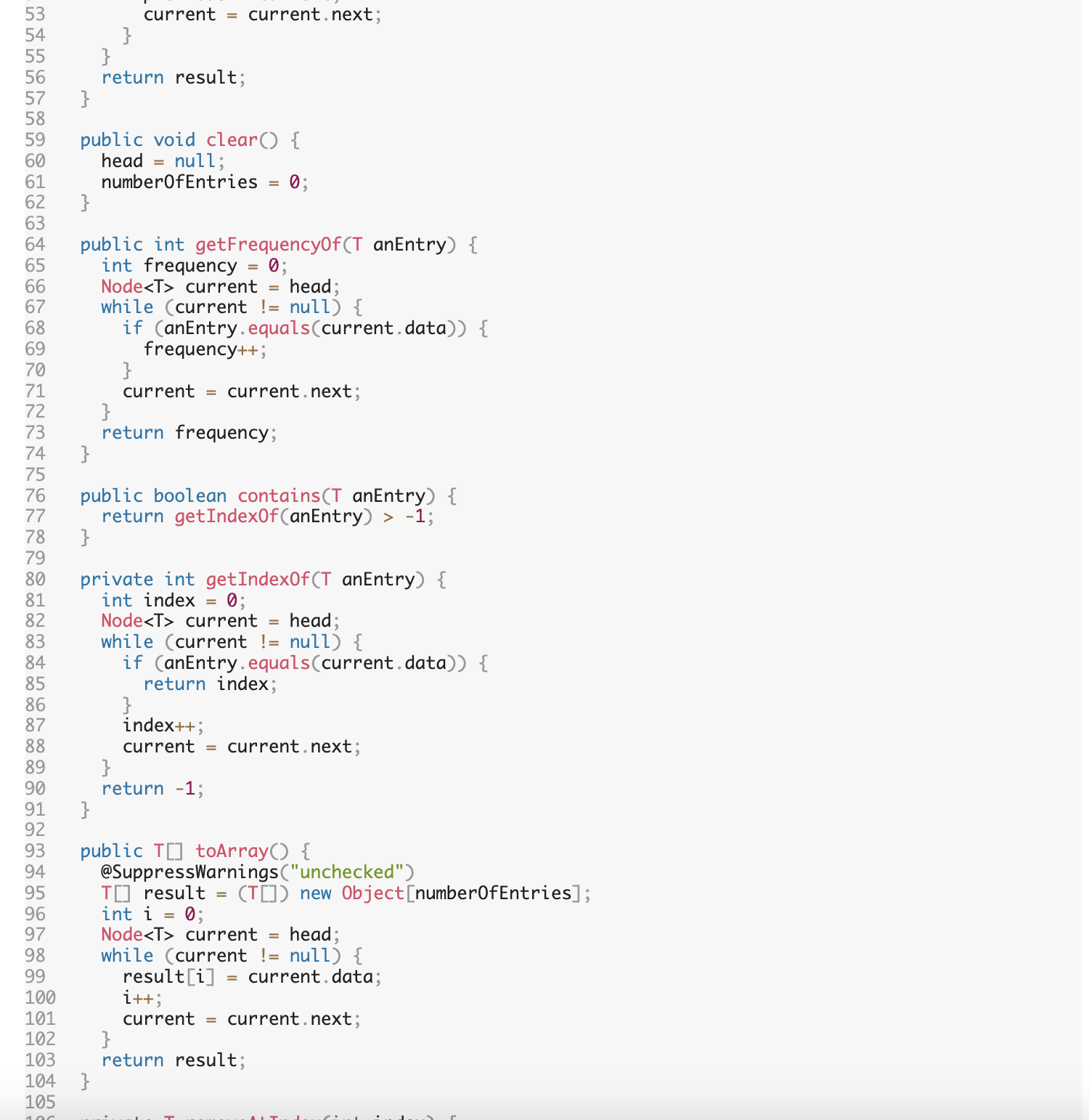Image resolution: width=1089 pixels, height=1120 pixels.
Task: Click 'Node<T>' type on line 66
Action: (x=138, y=286)
